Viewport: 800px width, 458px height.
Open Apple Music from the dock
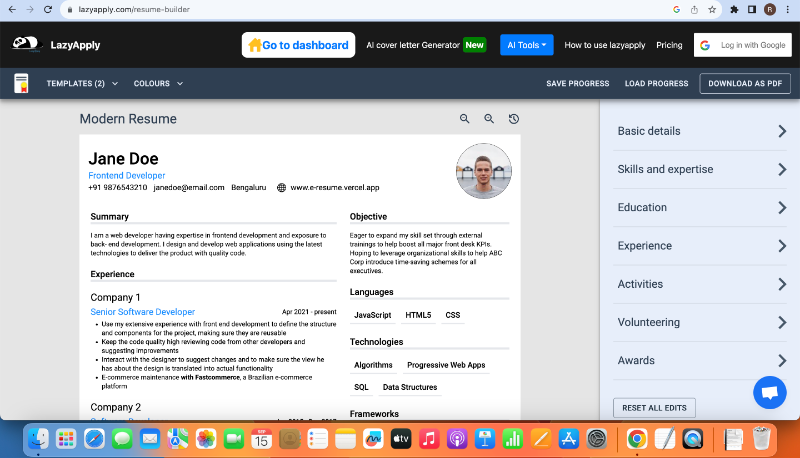coord(429,439)
